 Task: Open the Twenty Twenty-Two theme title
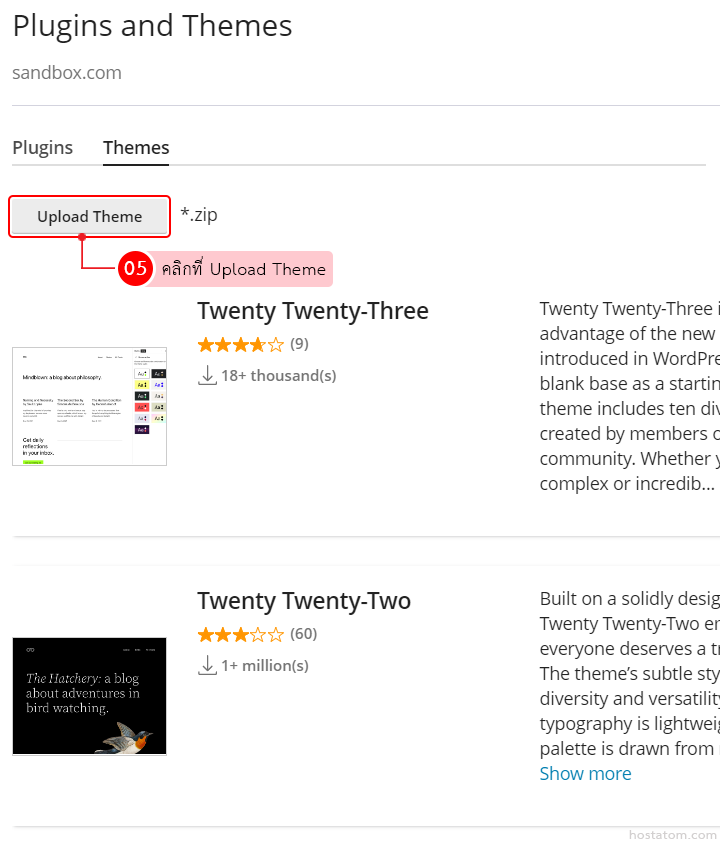[x=303, y=601]
